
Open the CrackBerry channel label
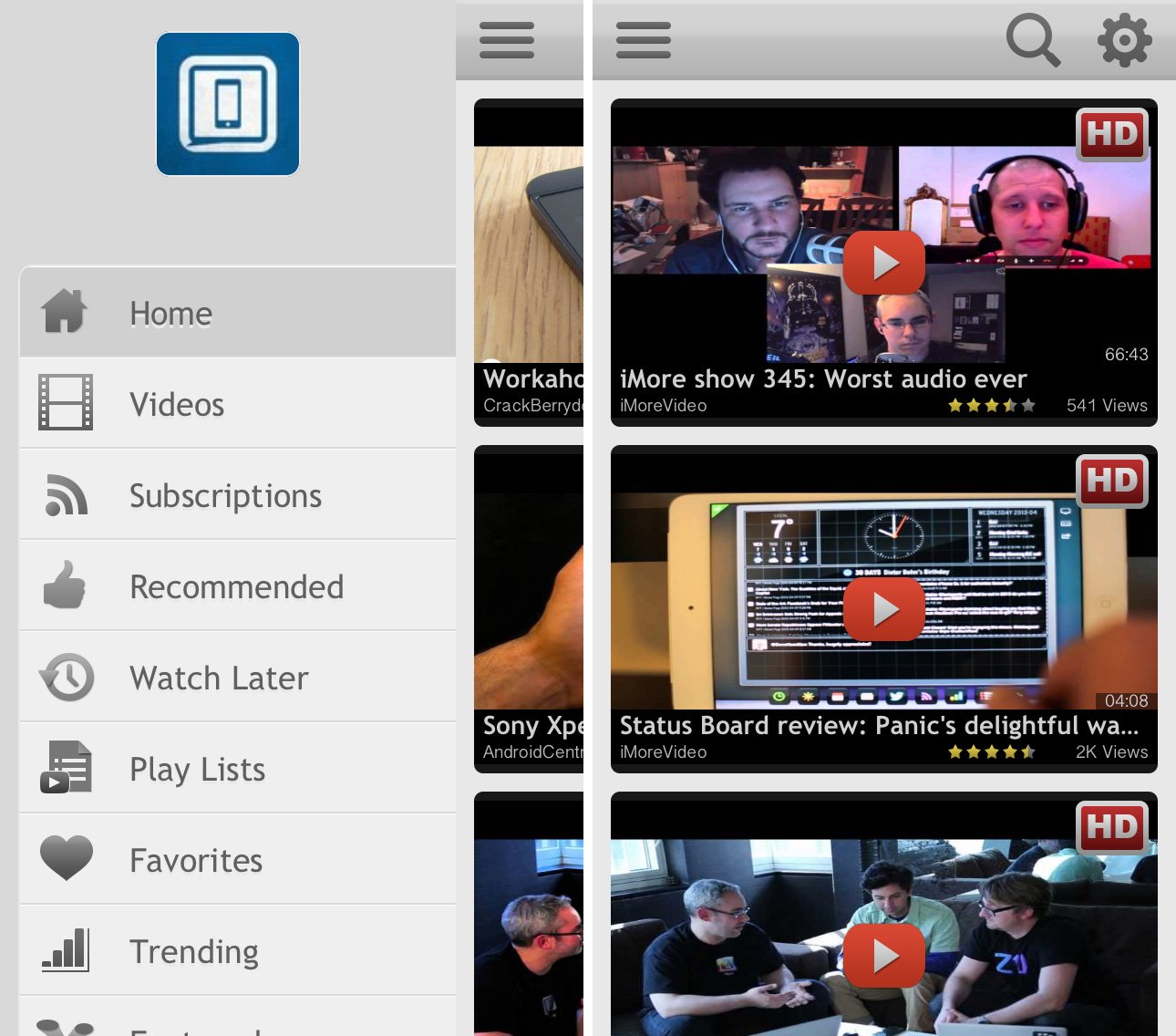point(533,406)
